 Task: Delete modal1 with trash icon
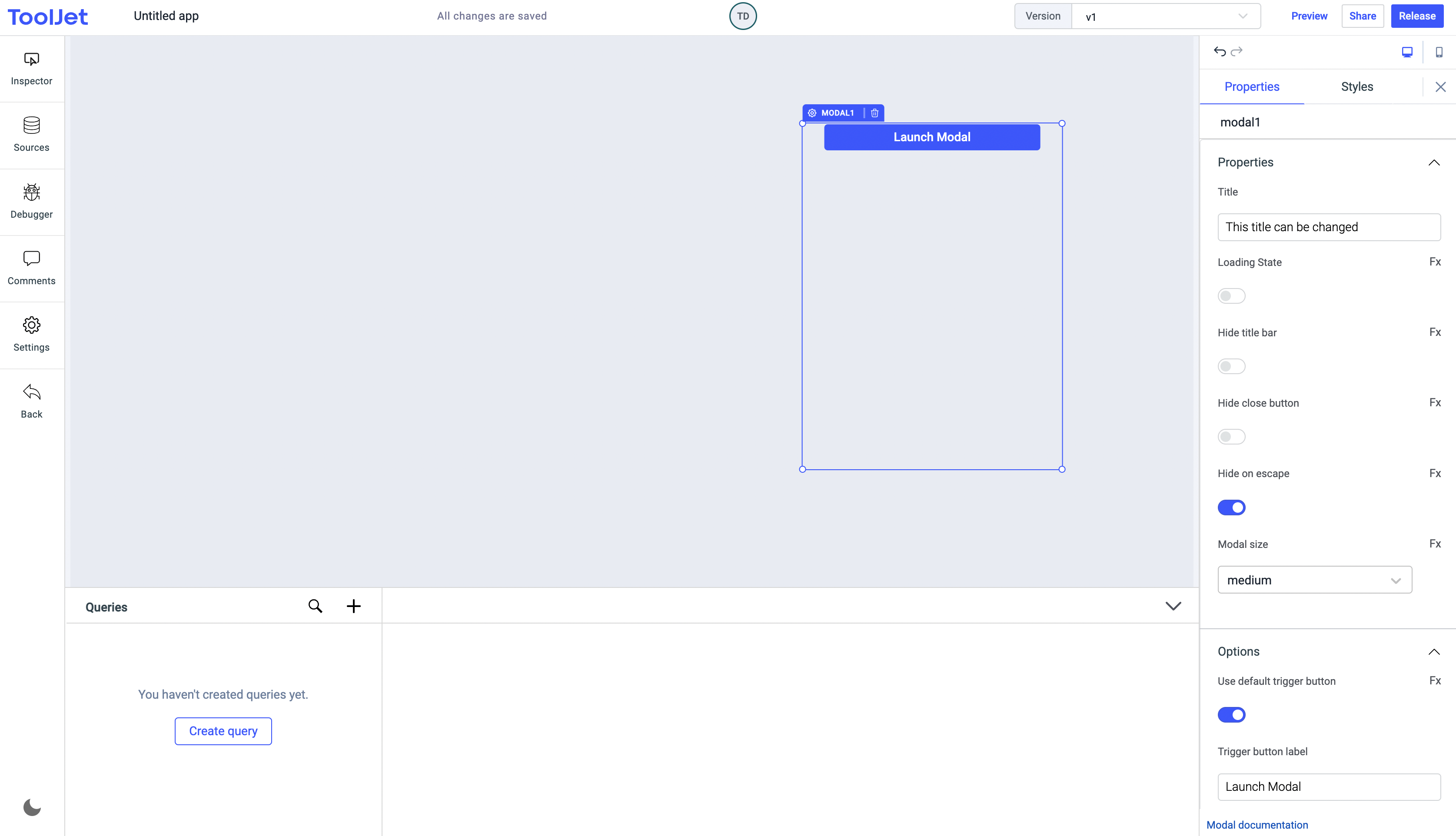coord(874,113)
